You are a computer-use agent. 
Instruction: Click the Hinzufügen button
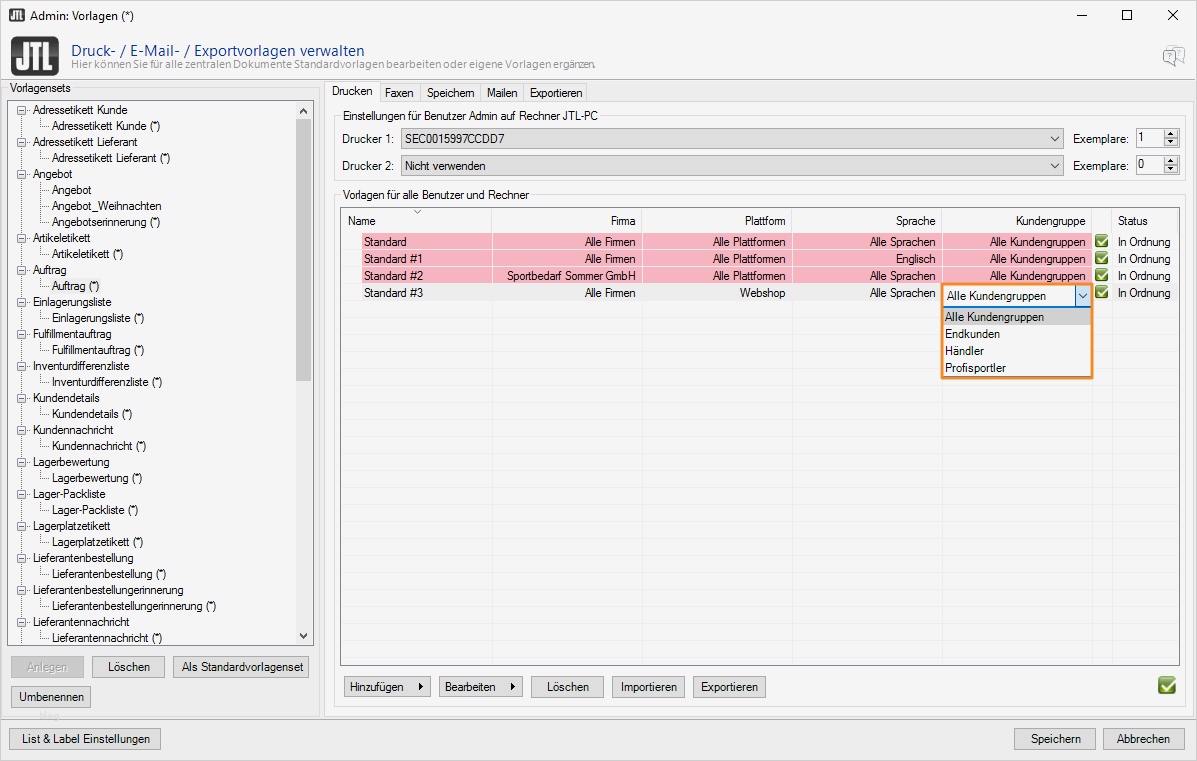pos(387,687)
